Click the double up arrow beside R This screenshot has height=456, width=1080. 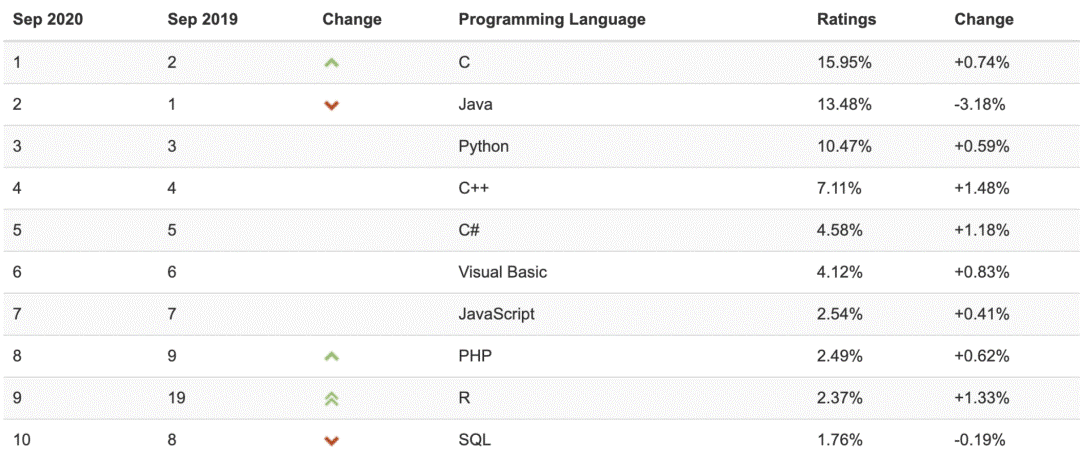[332, 398]
